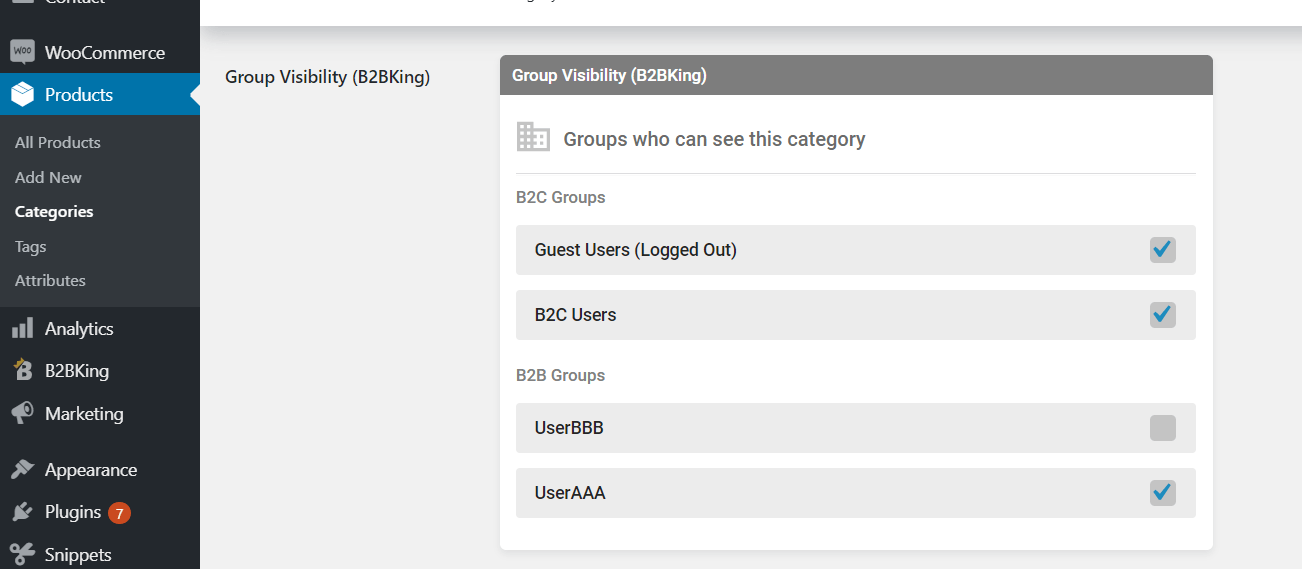
Task: Click the B2BKing icon in sidebar
Action: click(22, 370)
